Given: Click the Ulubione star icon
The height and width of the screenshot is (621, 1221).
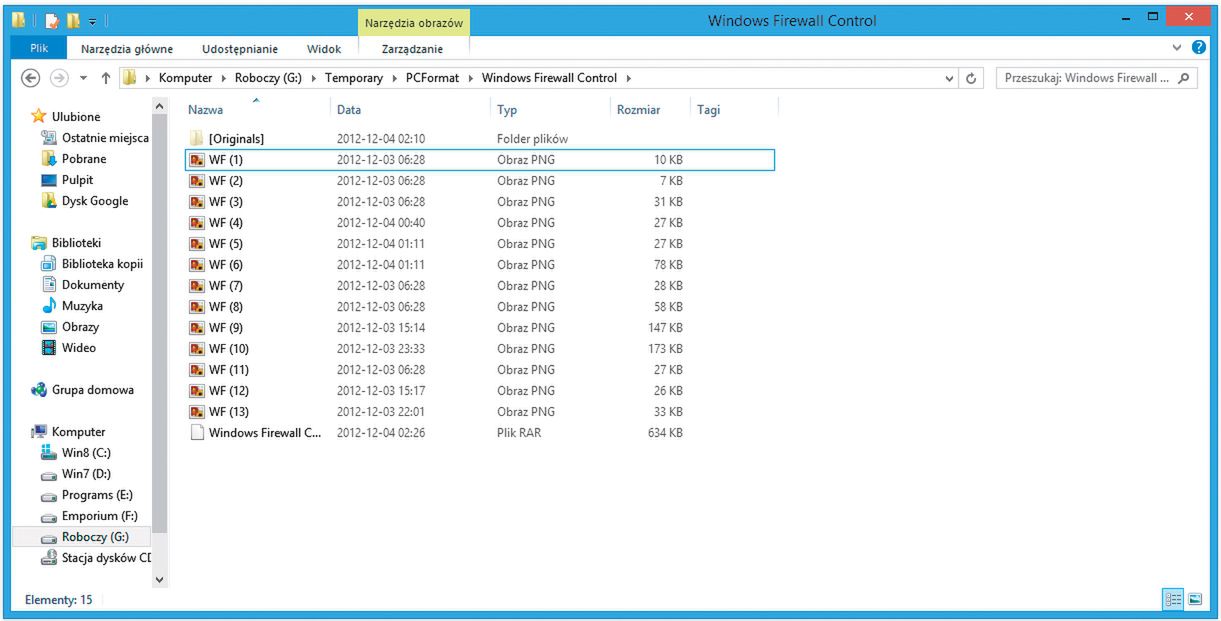Looking at the screenshot, I should [x=39, y=117].
